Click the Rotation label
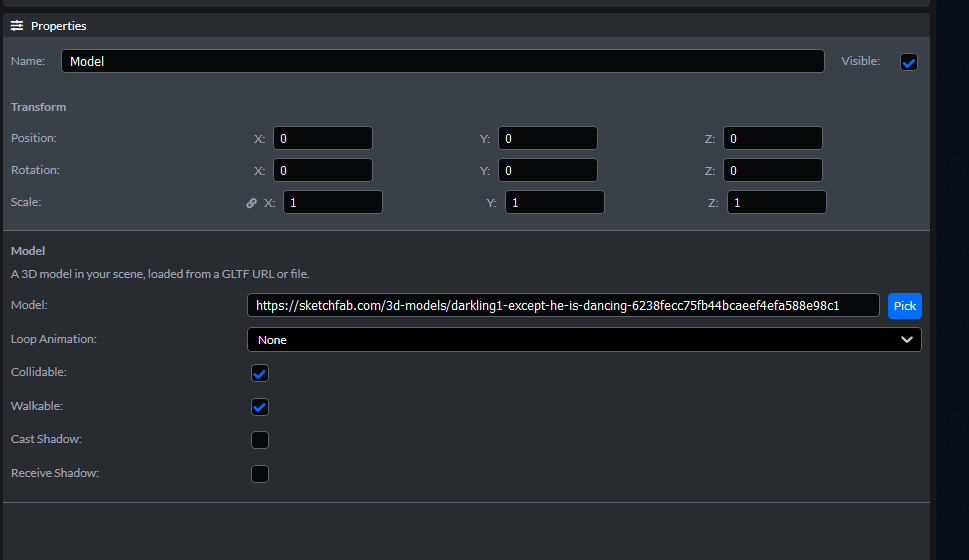 pyautogui.click(x=35, y=170)
